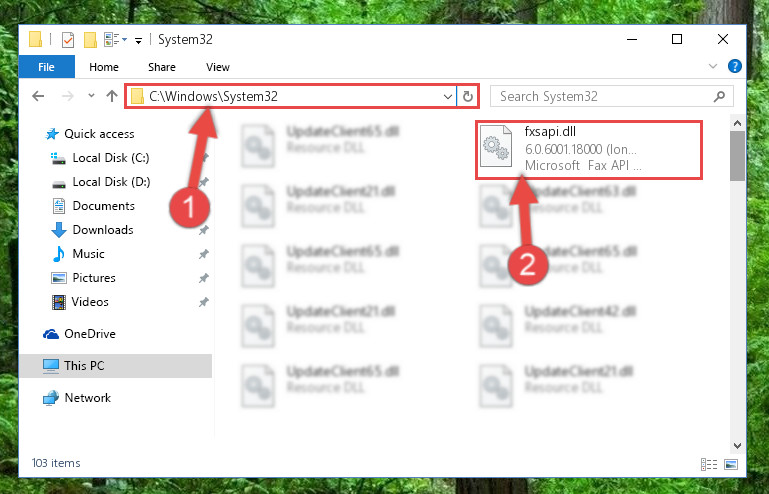Expand the ribbon with the chevron
The width and height of the screenshot is (769, 494).
click(713, 66)
